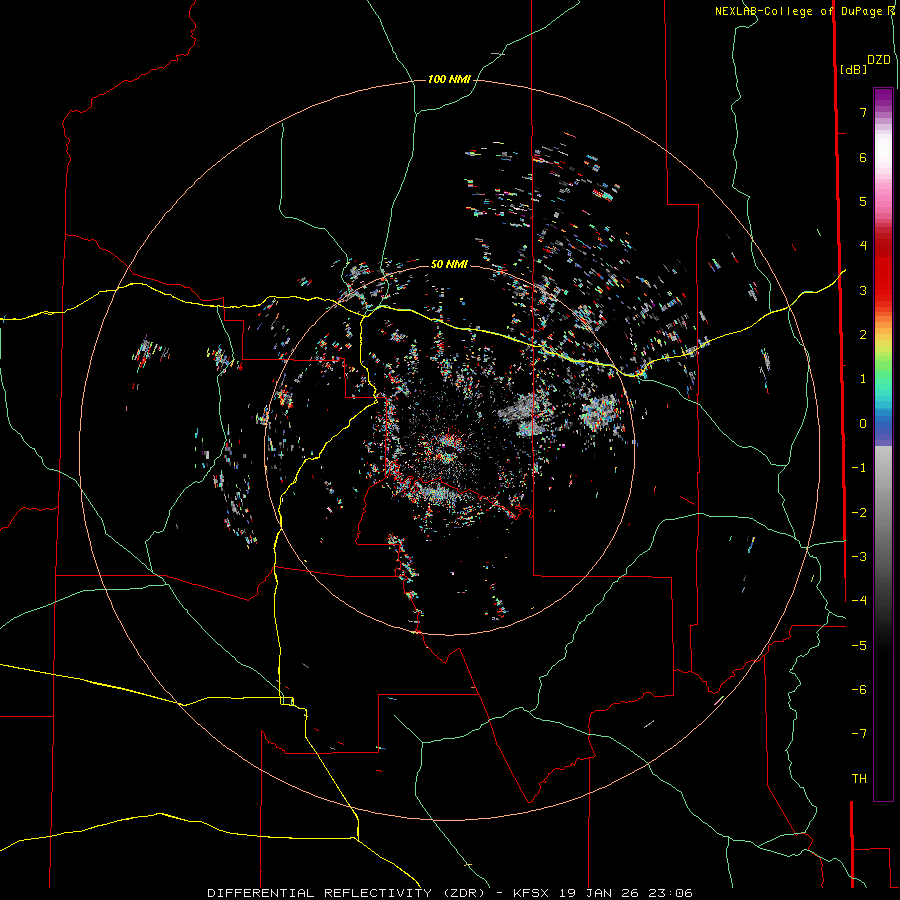Click the -6 value on the color scale

click(x=859, y=690)
